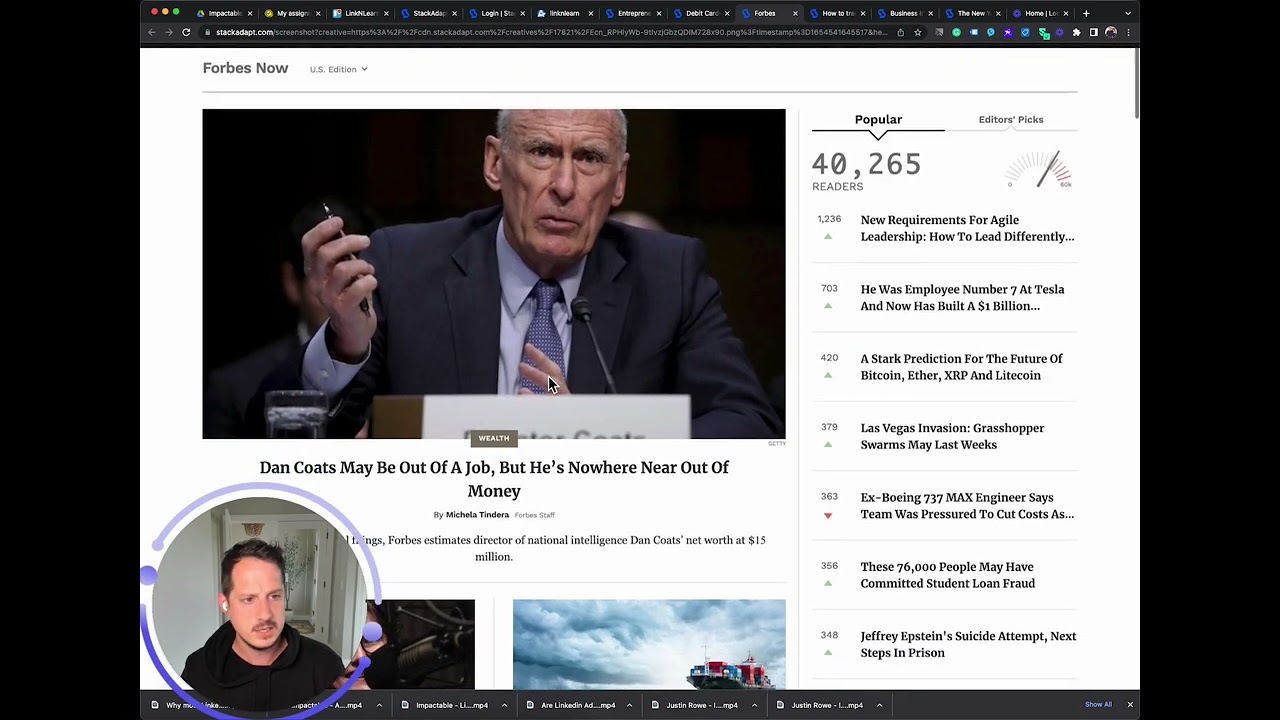Click the Dan Coats hero photo
The width and height of the screenshot is (1280, 720).
[494, 274]
